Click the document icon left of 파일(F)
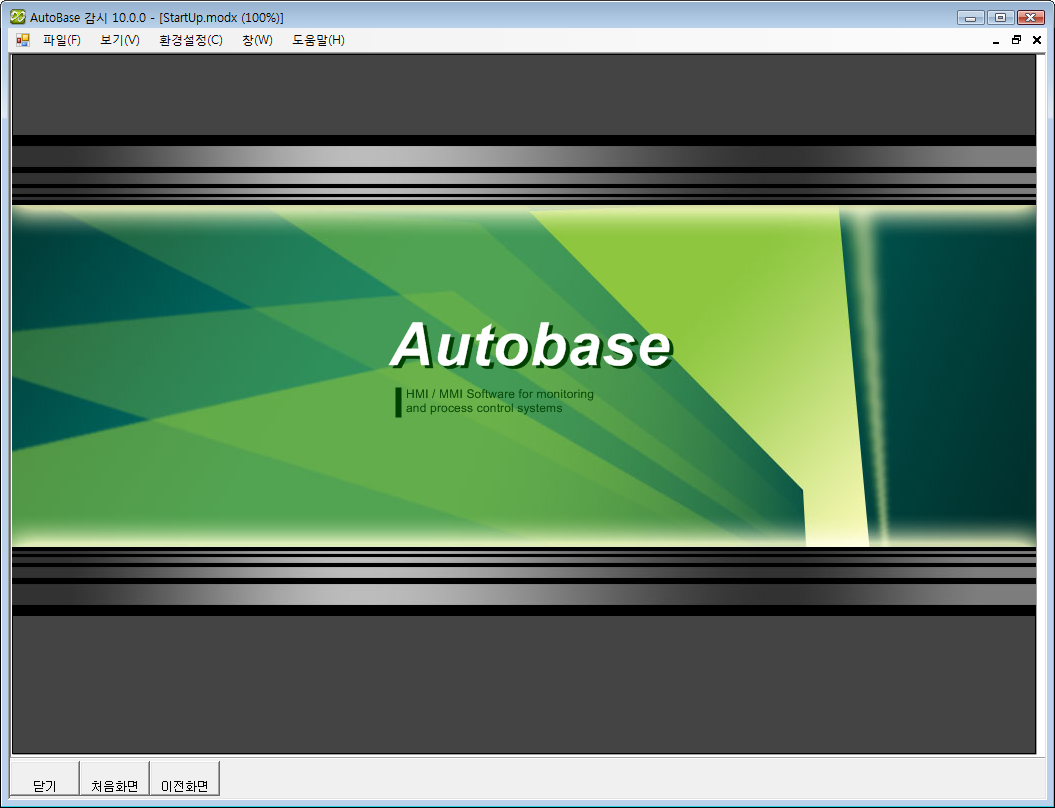Image resolution: width=1055 pixels, height=808 pixels. click(23, 40)
